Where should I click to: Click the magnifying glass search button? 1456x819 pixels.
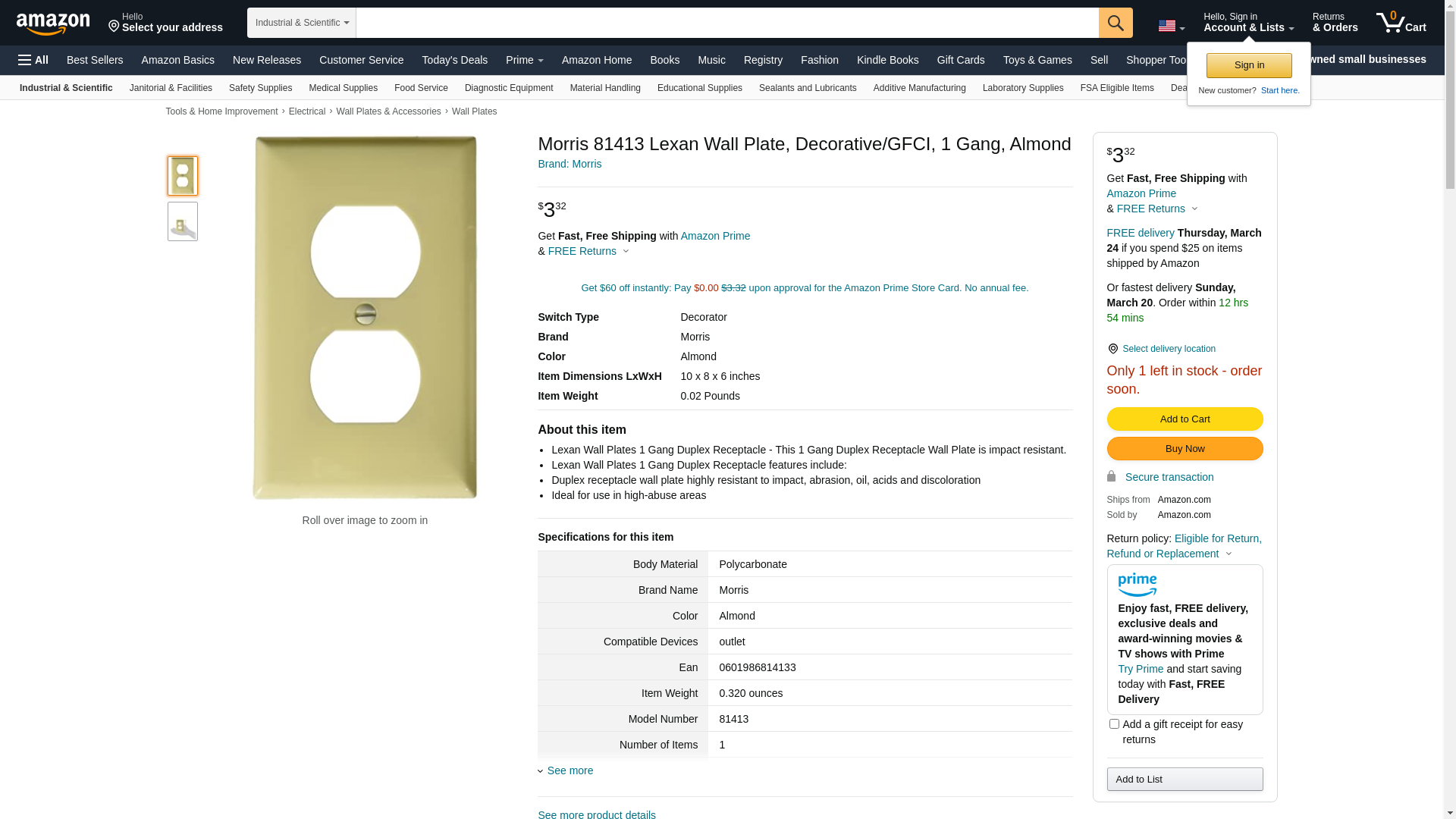[x=1115, y=23]
